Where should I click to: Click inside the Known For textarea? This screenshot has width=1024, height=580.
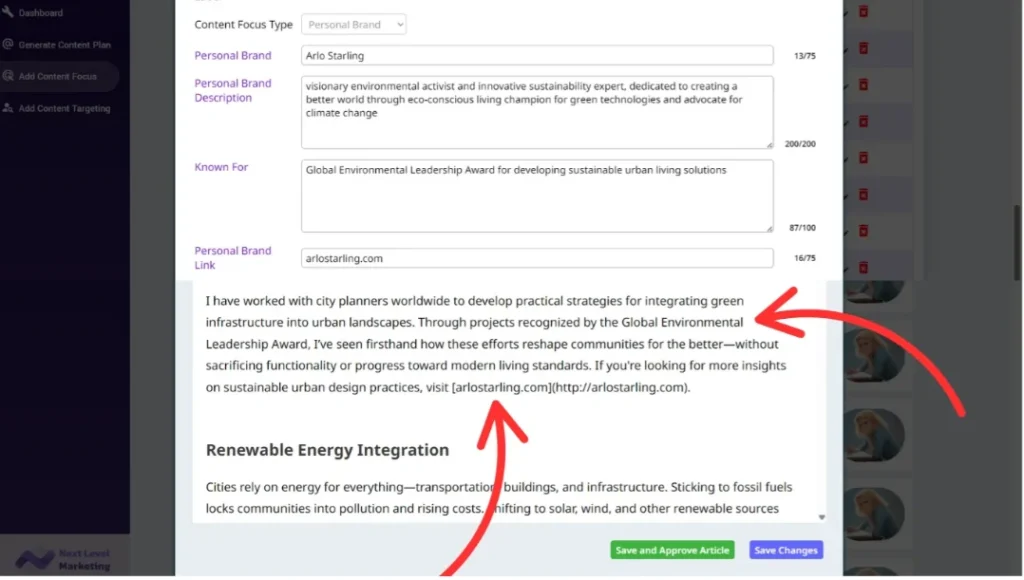(x=537, y=195)
